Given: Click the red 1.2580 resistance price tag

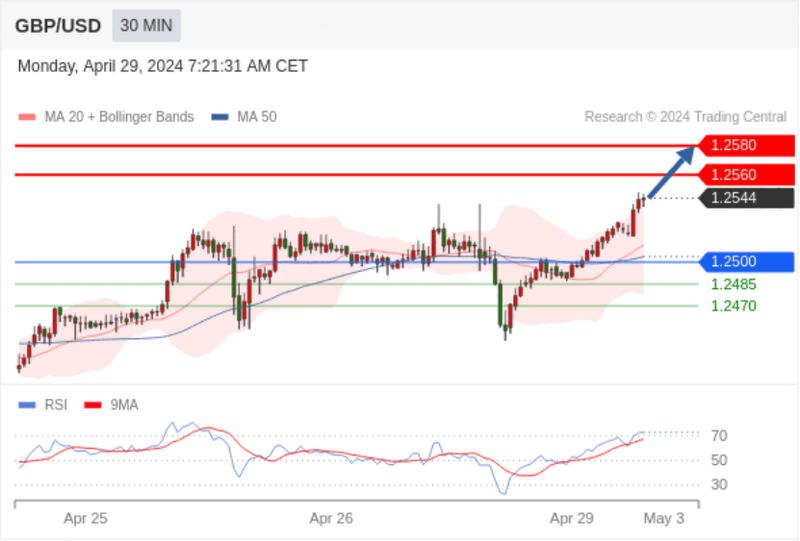Looking at the screenshot, I should [x=746, y=145].
